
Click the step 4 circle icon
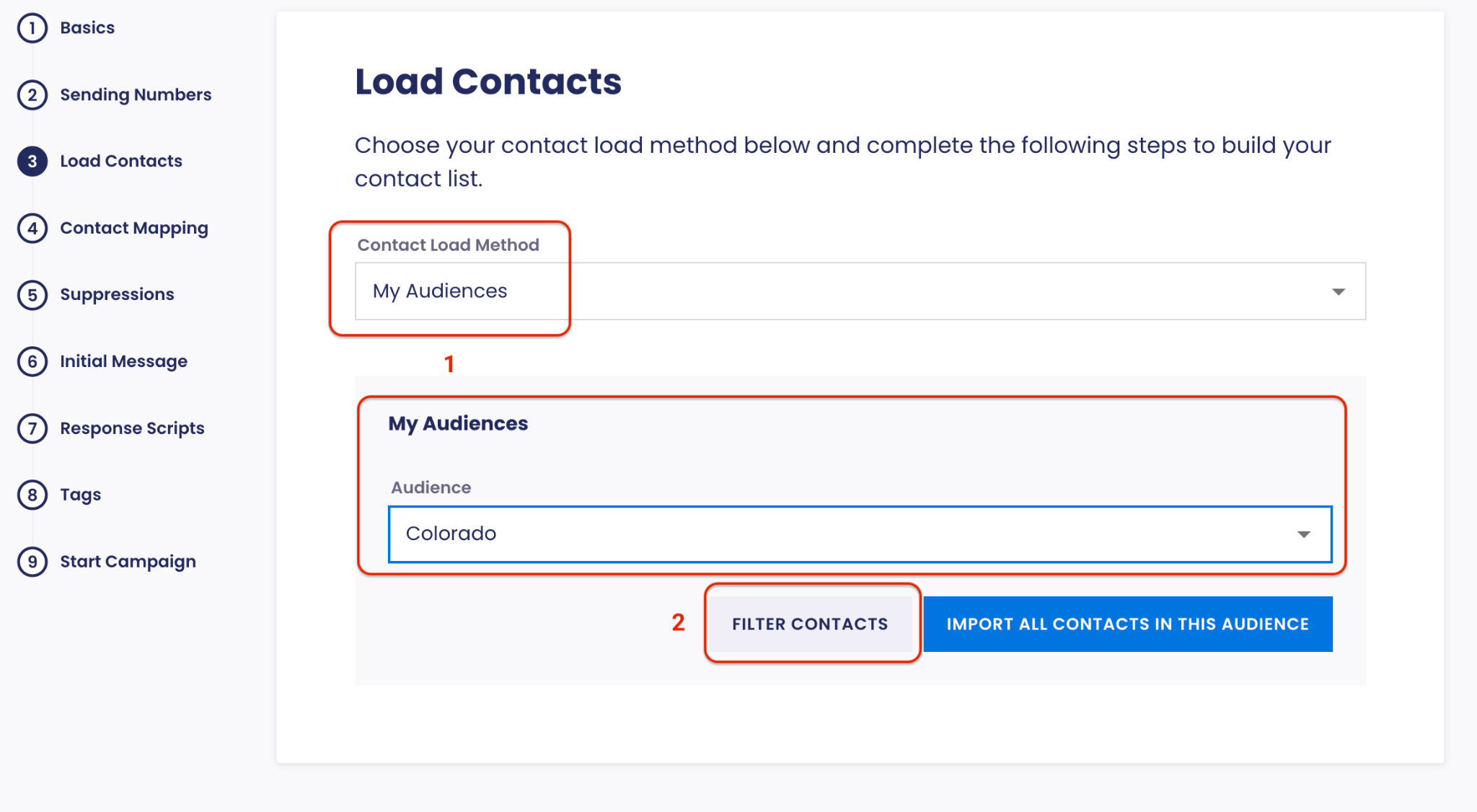click(x=32, y=229)
